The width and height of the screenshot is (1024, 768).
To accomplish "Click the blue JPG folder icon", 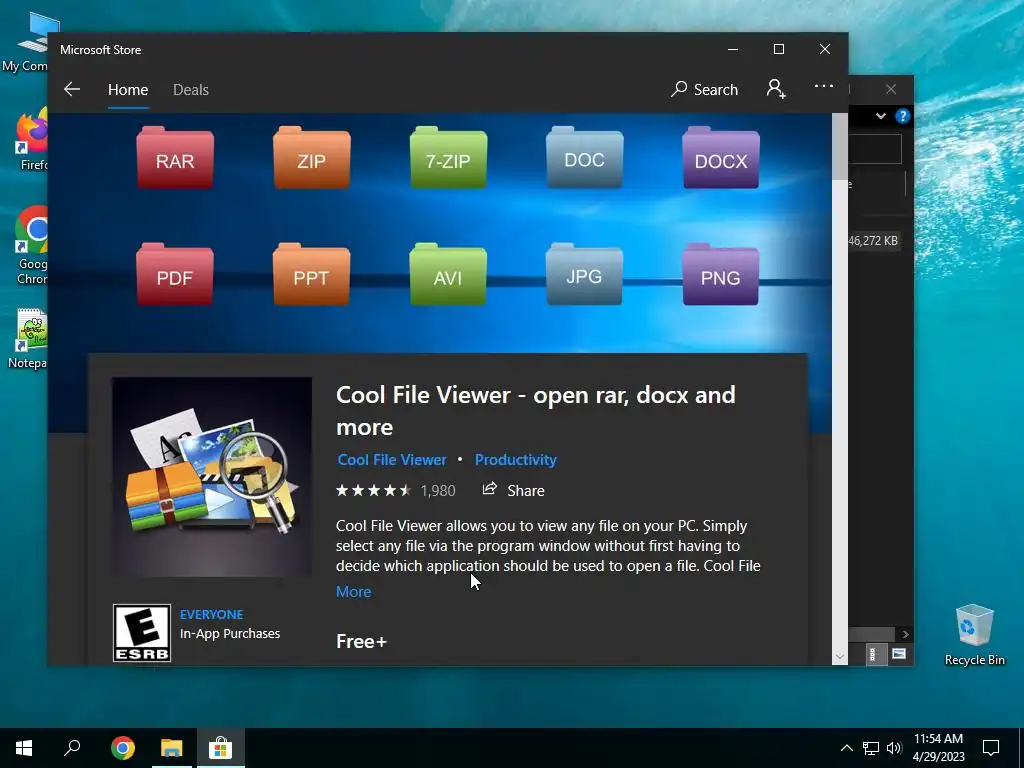I will coord(584,274).
